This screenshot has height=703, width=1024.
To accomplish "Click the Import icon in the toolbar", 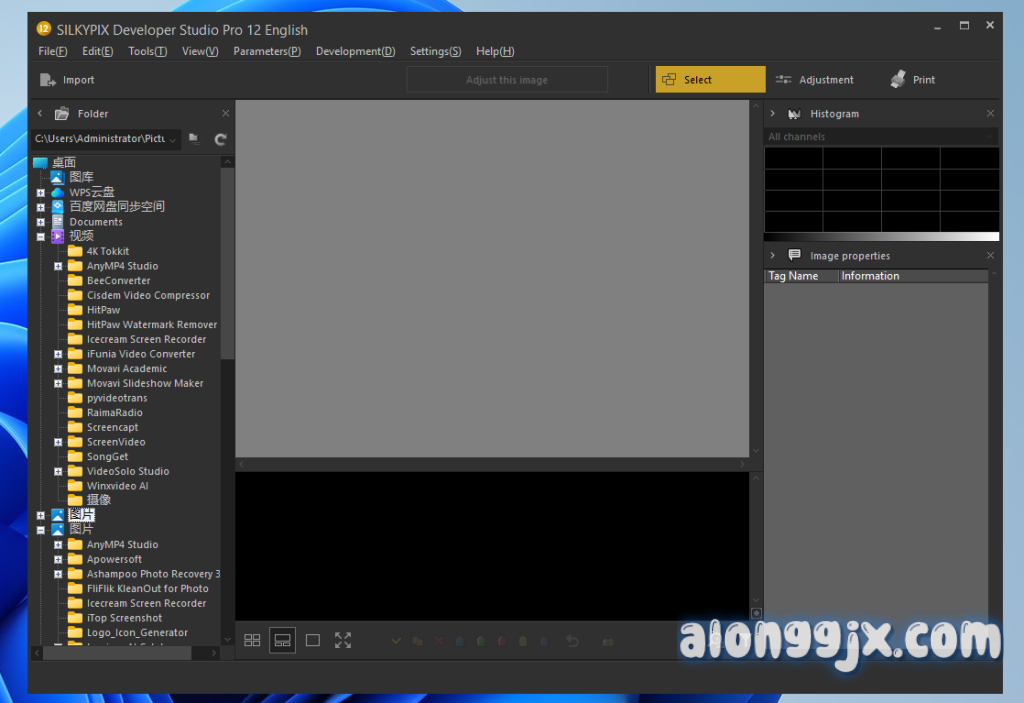I will [48, 80].
